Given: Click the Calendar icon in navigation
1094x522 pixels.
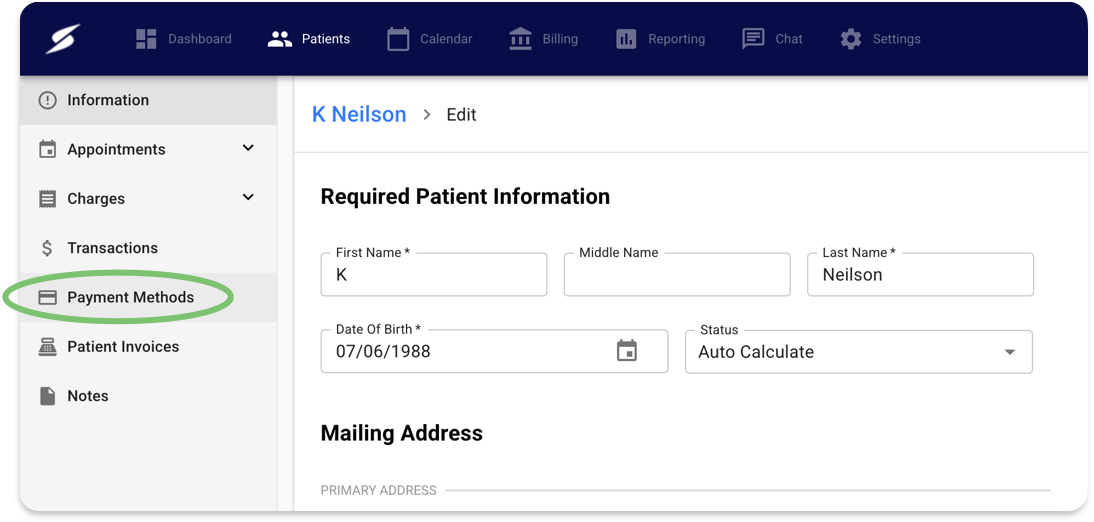Looking at the screenshot, I should (x=398, y=39).
